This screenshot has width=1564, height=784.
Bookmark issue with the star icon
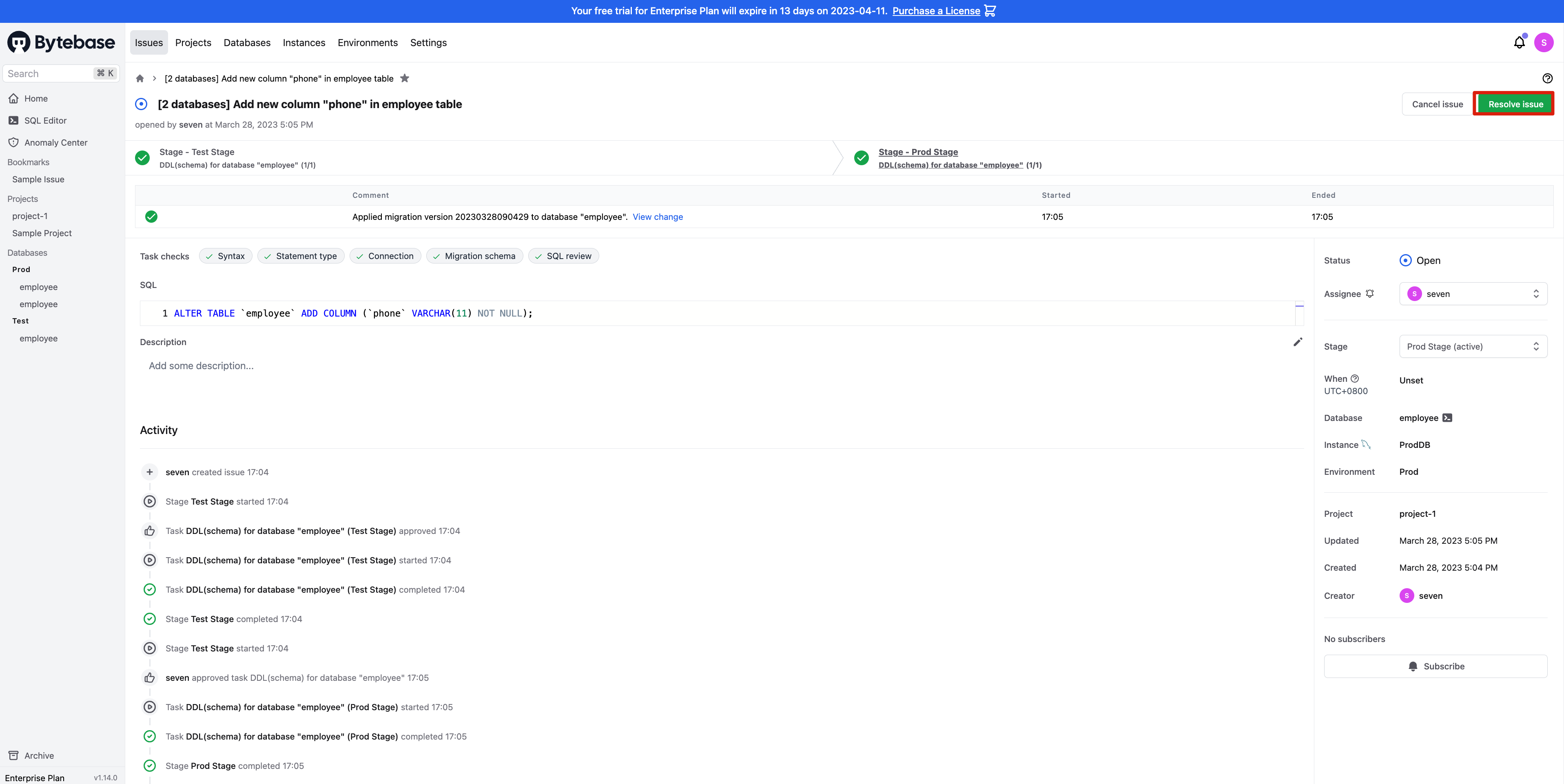(x=405, y=78)
